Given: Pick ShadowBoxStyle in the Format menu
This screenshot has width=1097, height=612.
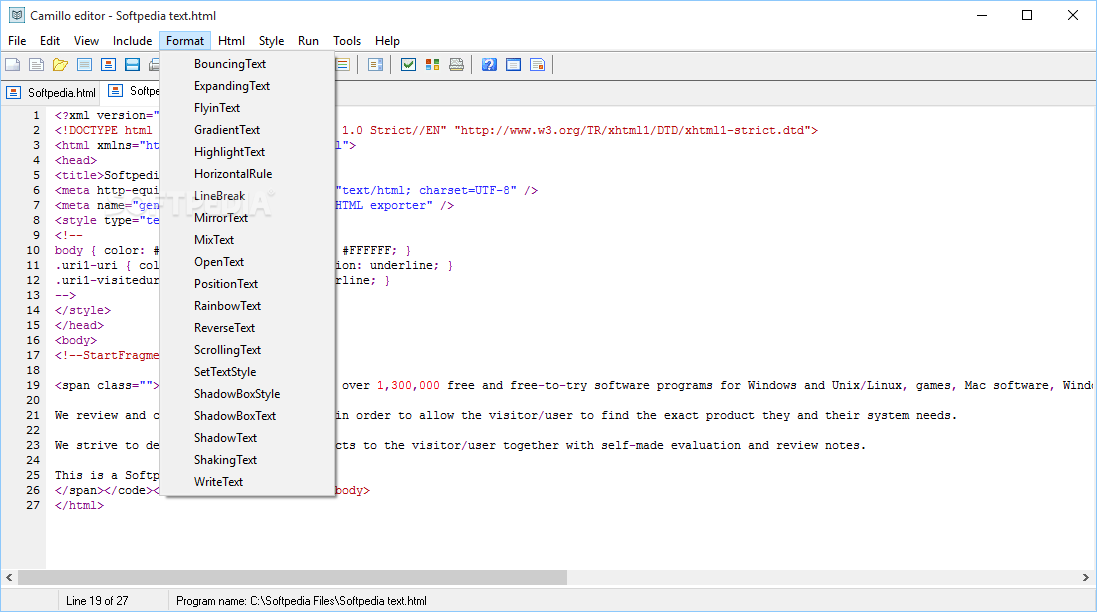Looking at the screenshot, I should [x=248, y=394].
